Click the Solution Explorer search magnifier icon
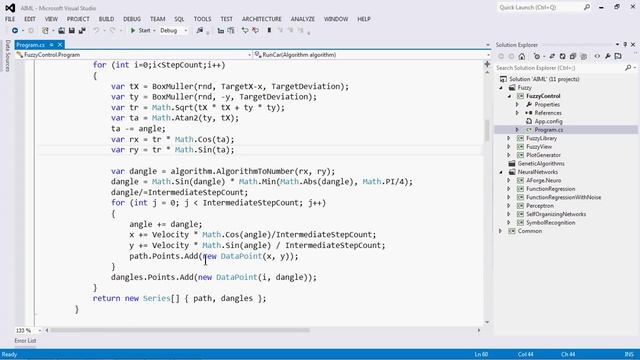Image resolution: width=640 pixels, height=360 pixels. click(x=628, y=68)
